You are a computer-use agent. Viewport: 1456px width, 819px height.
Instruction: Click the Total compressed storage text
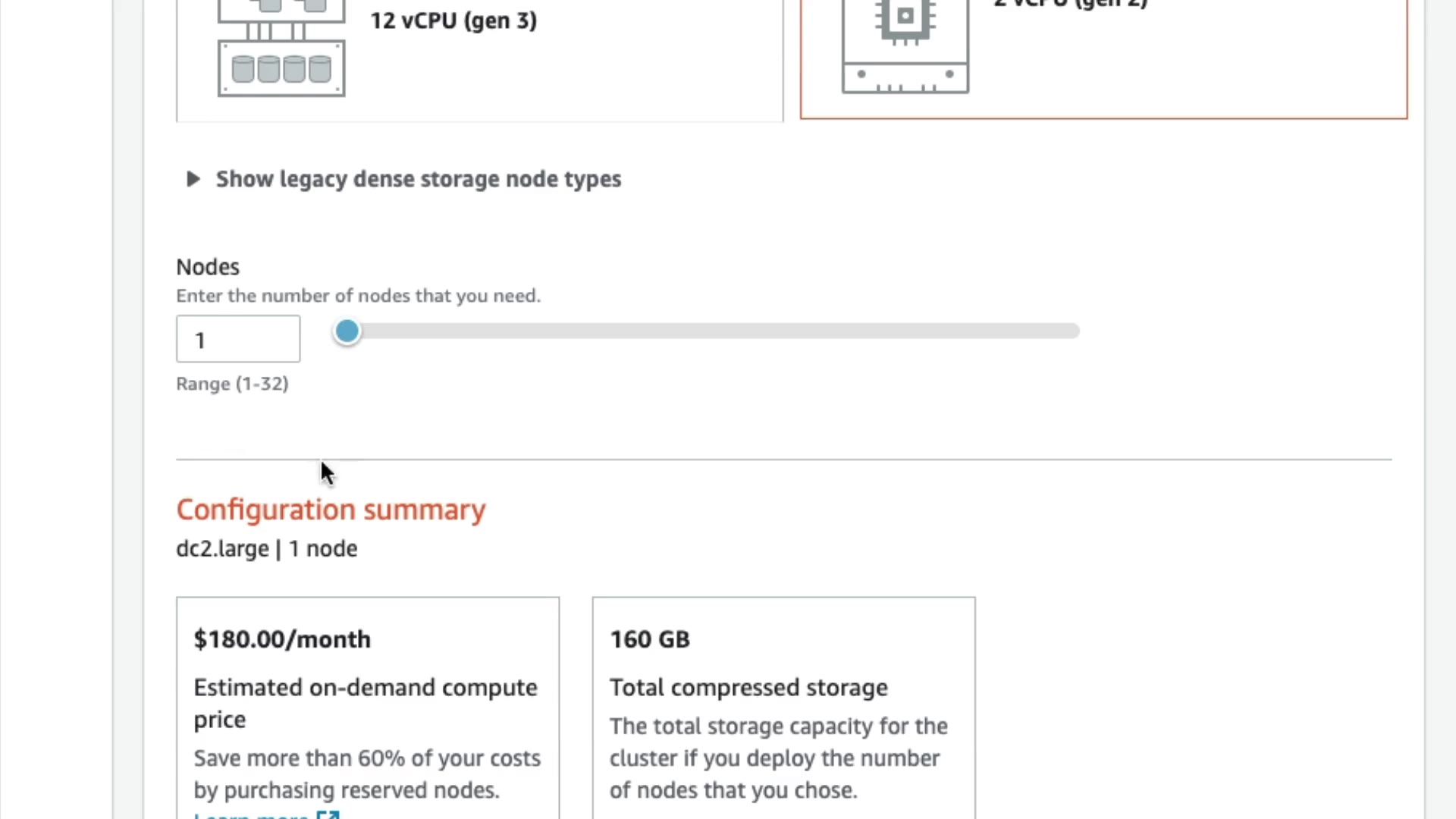tap(748, 687)
